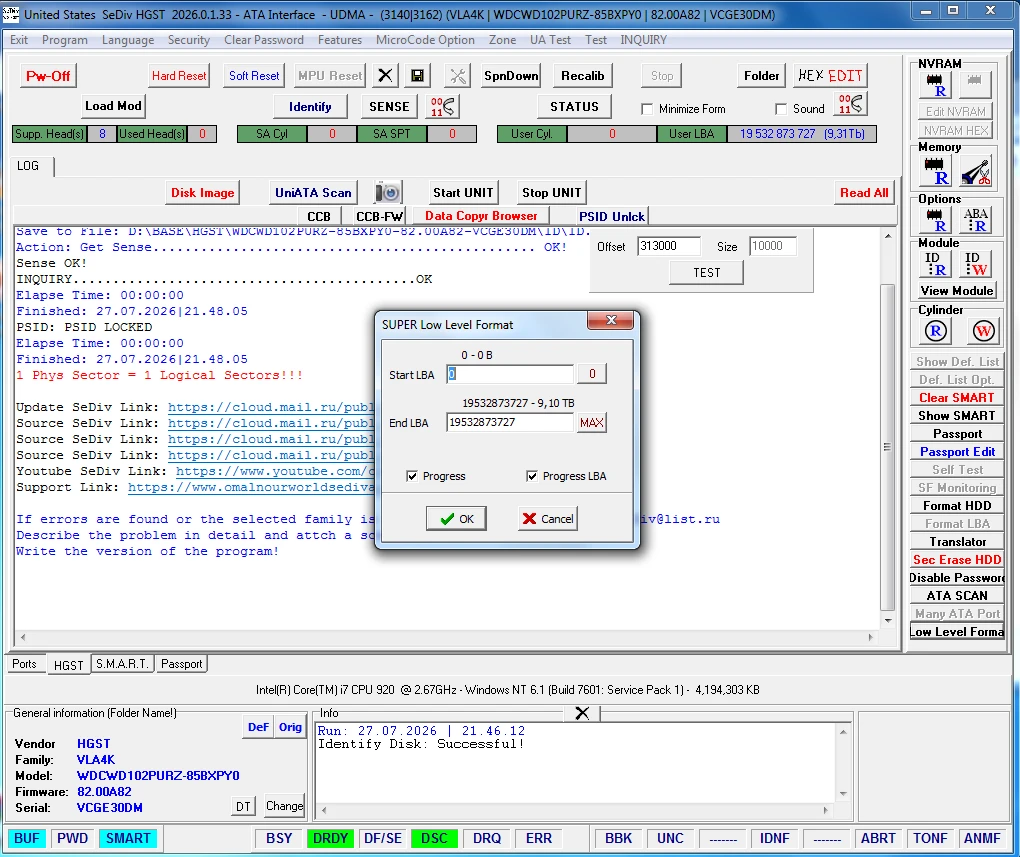Close the SUPER Low Level Format dialog
The height and width of the screenshot is (857, 1020).
(x=610, y=320)
